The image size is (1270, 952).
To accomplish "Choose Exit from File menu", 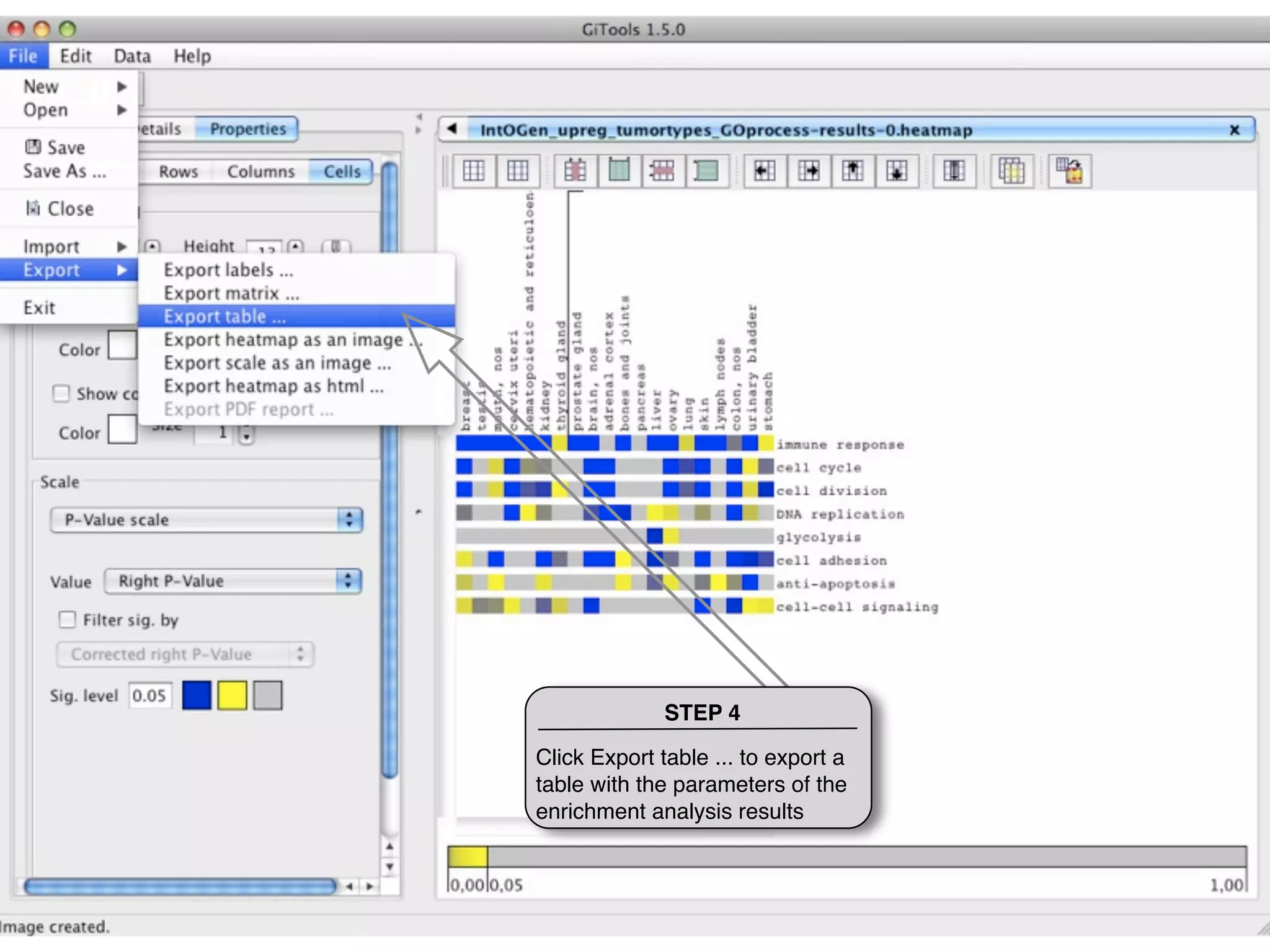I will click(x=68, y=307).
